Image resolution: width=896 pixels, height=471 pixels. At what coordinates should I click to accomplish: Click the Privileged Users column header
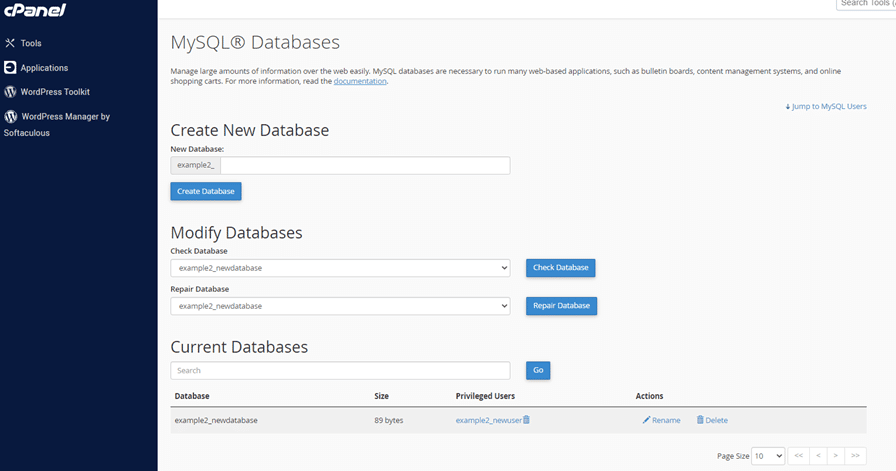(x=485, y=396)
